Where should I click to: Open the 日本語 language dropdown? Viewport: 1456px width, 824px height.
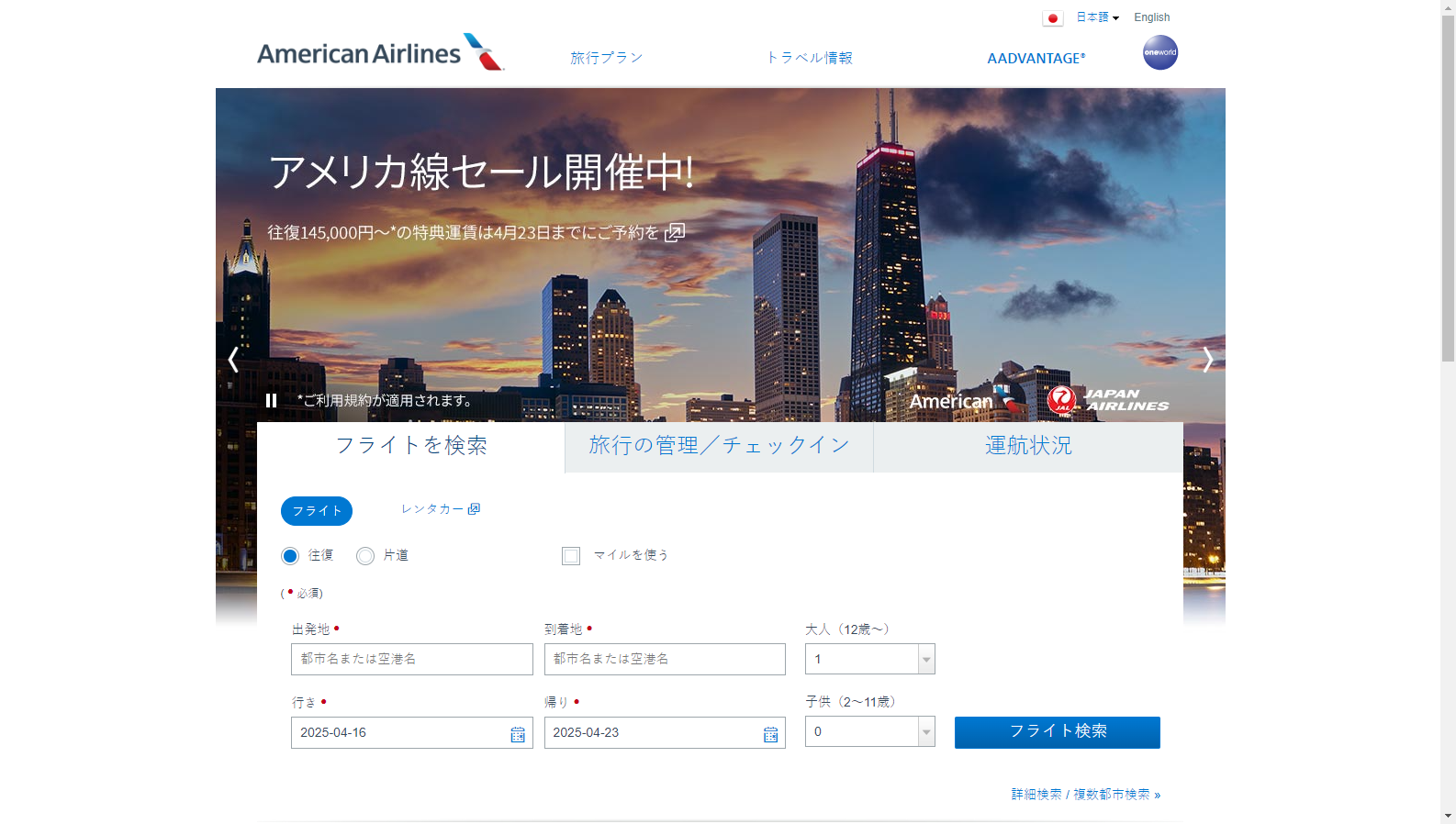[x=1097, y=17]
